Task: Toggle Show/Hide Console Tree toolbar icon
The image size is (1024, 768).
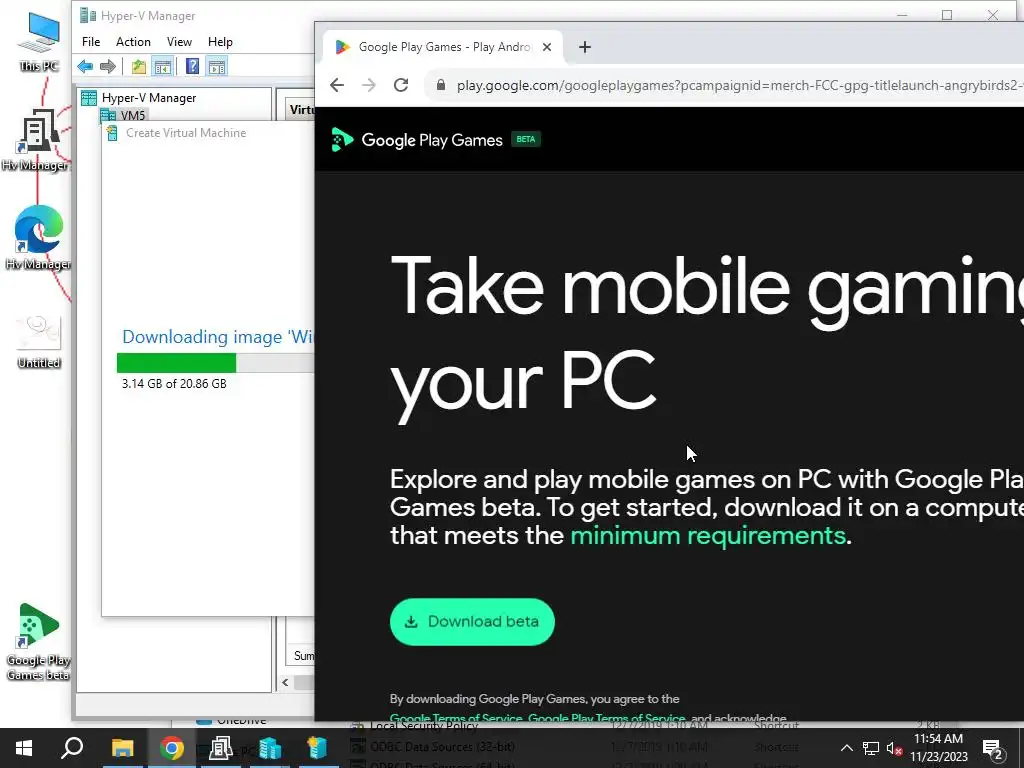Action: [163, 66]
